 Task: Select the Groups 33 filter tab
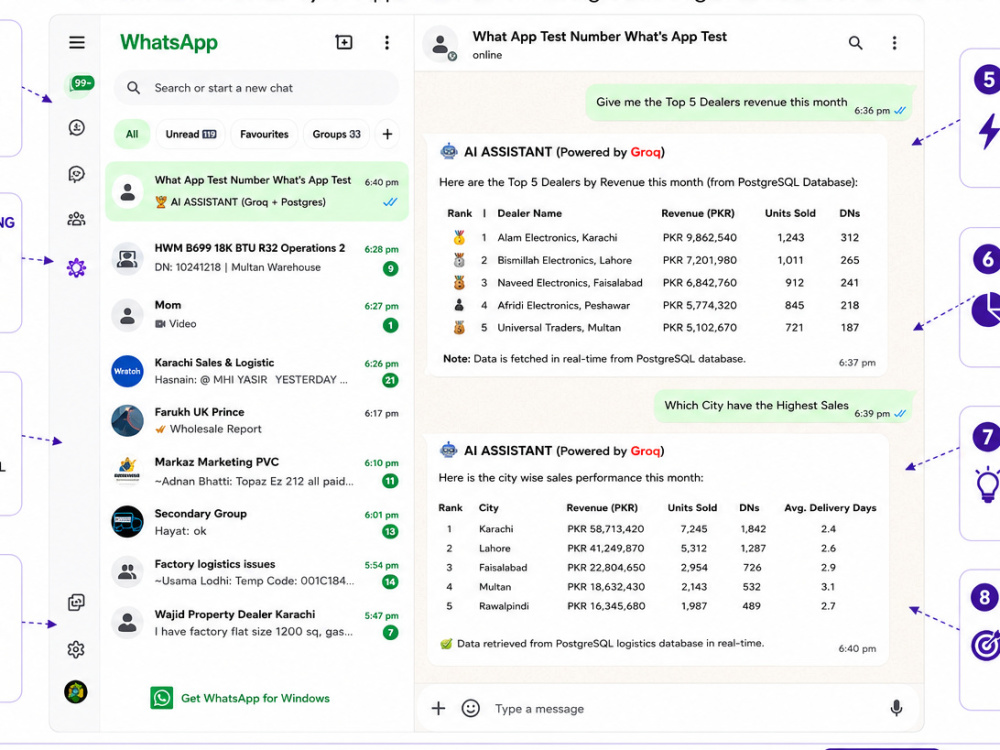pos(336,134)
